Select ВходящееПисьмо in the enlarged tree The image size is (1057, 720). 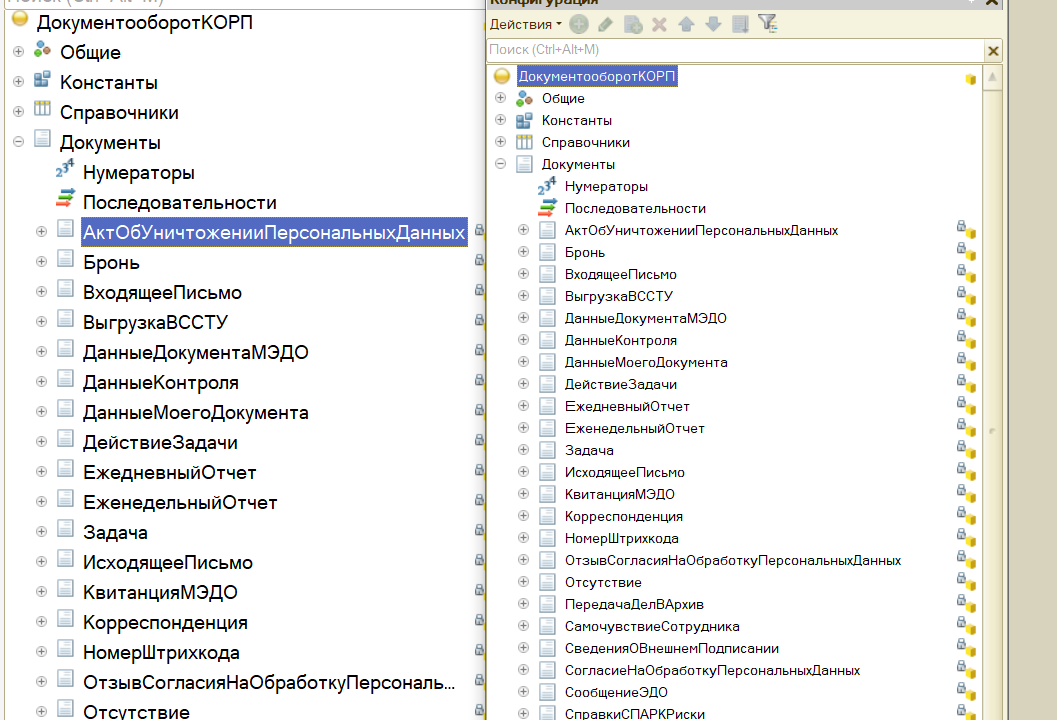pyautogui.click(x=162, y=293)
